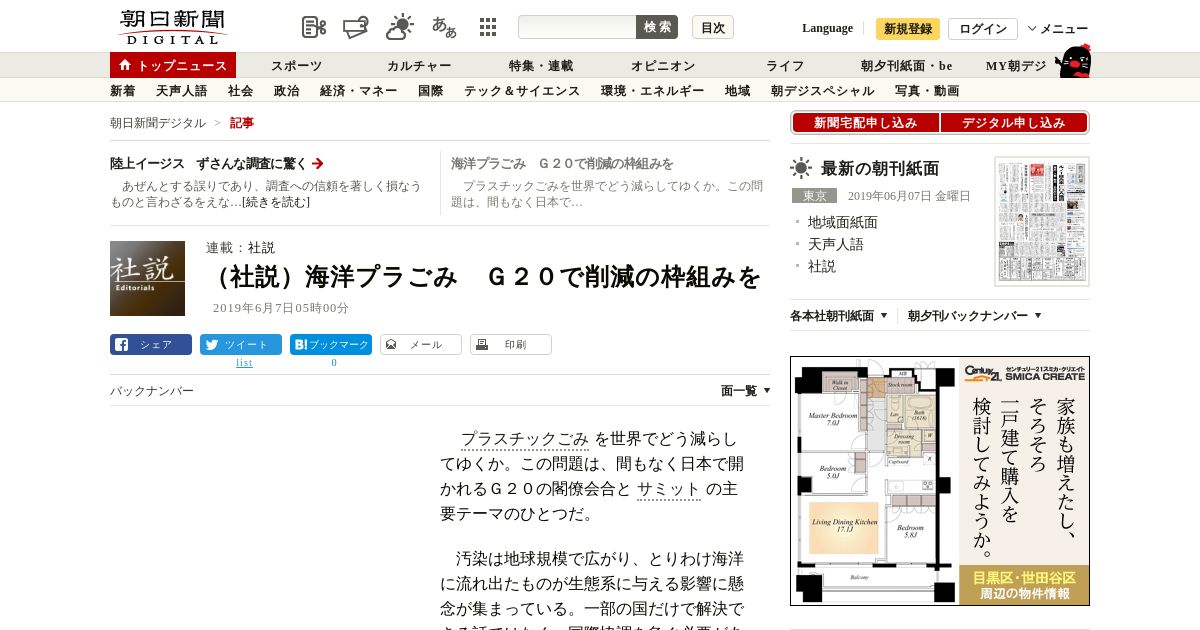Viewport: 1200px width, 630px height.
Task: Select the 朝夕刊紙面・be tab
Action: [907, 66]
